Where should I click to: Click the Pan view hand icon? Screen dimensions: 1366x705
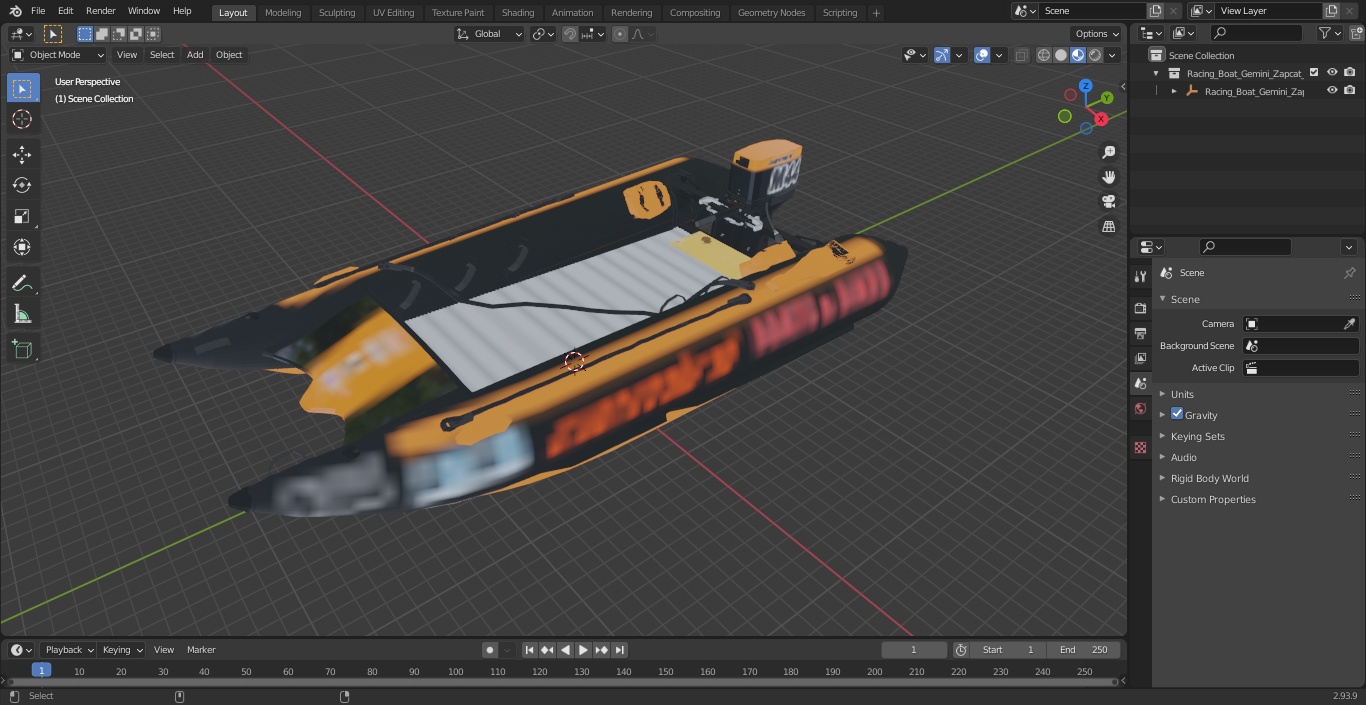1109,177
